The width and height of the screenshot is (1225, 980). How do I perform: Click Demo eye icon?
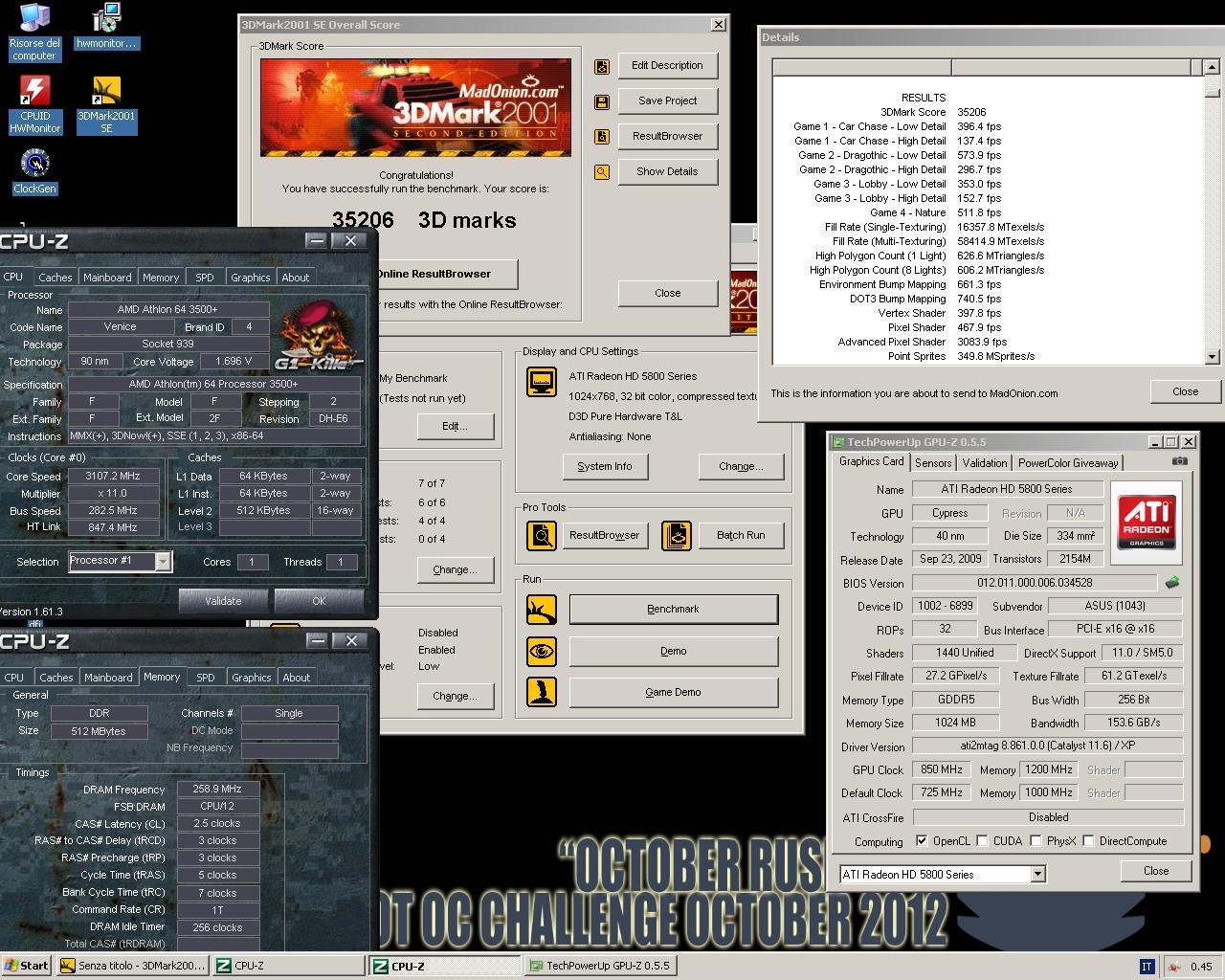[542, 651]
